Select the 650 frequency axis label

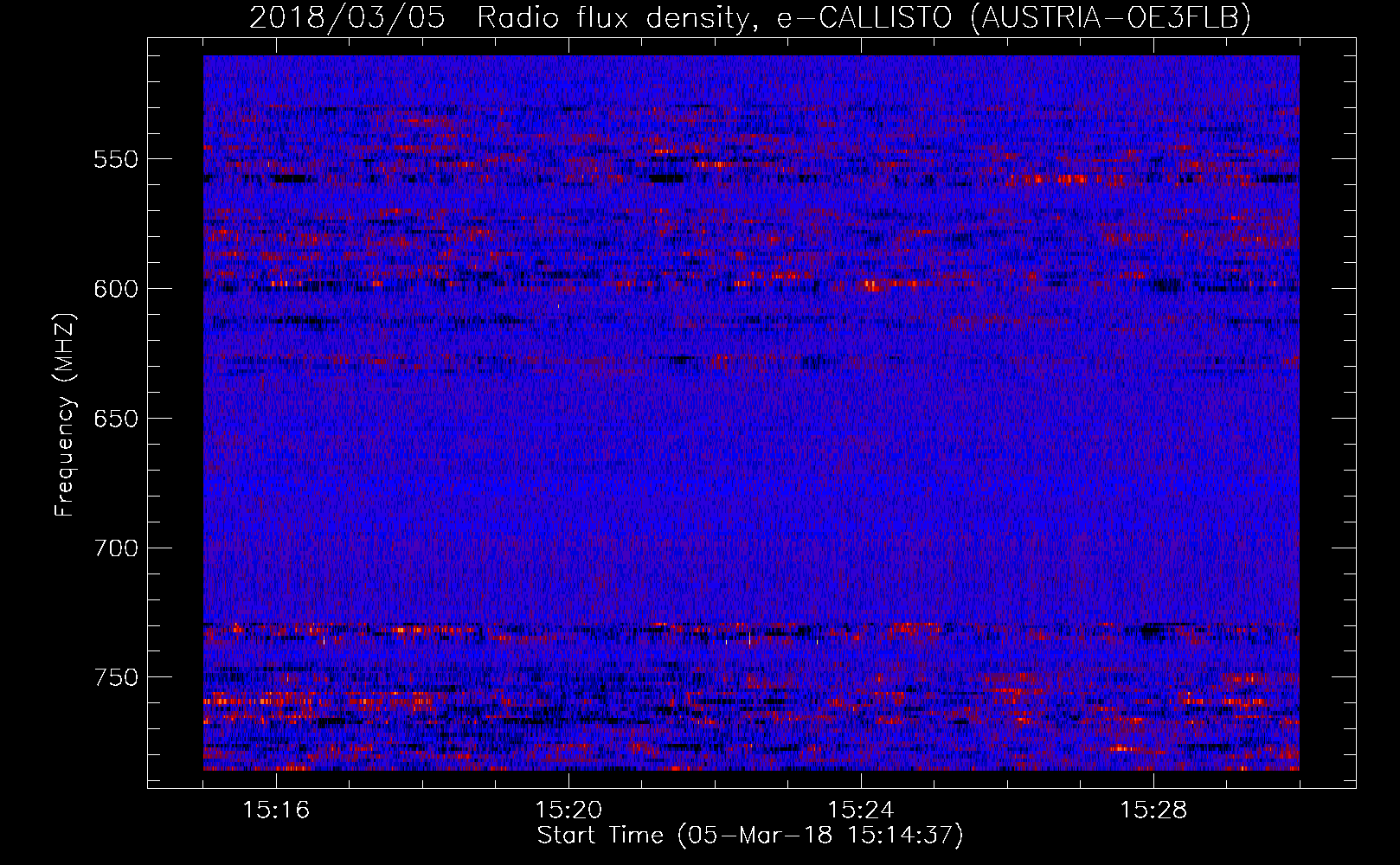tap(116, 419)
